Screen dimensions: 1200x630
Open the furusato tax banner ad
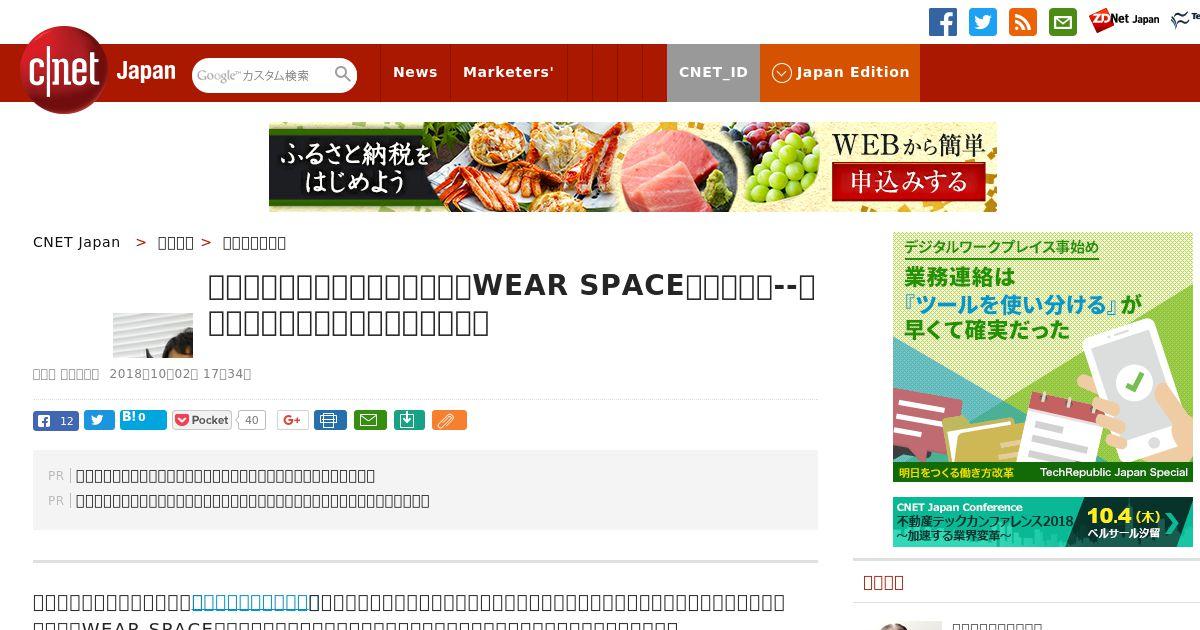coord(633,167)
